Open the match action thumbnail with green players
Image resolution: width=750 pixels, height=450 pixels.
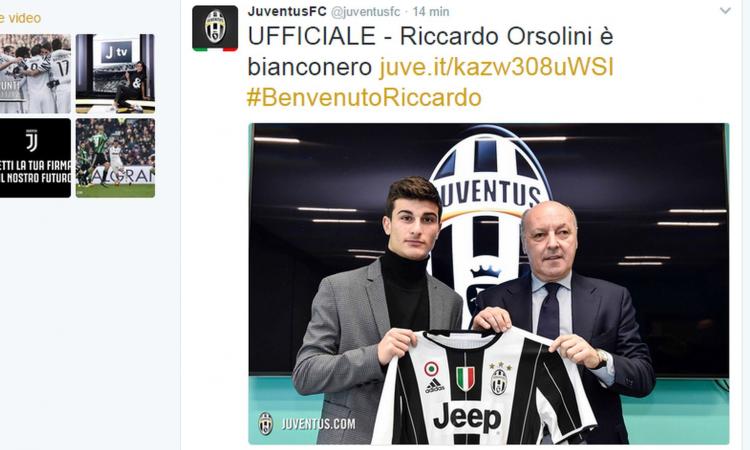pos(115,158)
